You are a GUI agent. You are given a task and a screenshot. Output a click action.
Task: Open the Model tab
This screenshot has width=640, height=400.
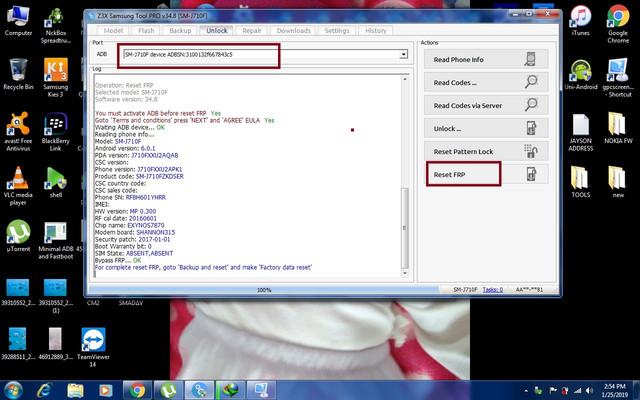click(113, 31)
